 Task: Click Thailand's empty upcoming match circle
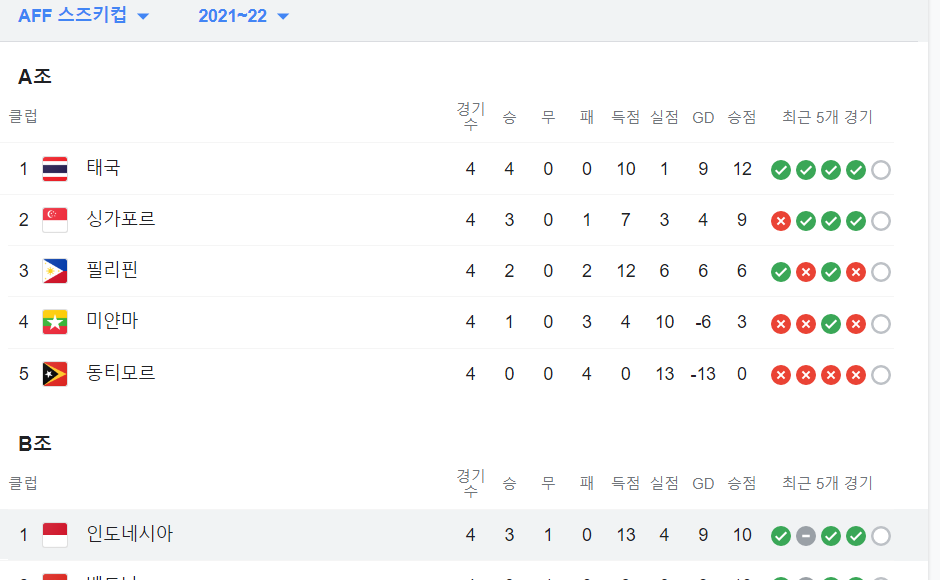point(881,170)
